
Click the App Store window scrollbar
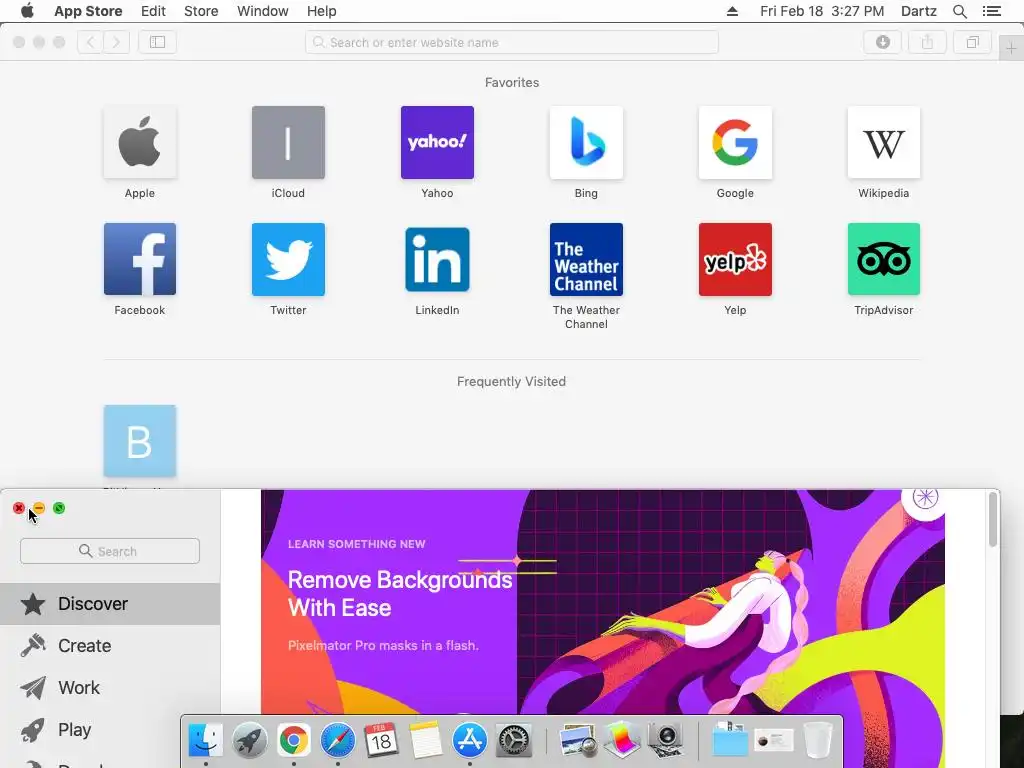point(993,520)
